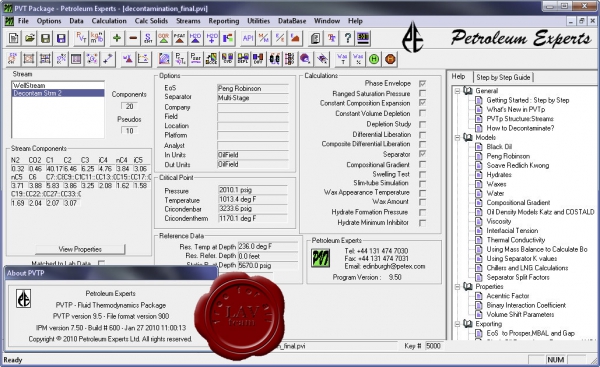This screenshot has width=600, height=367.
Task: Click the Analyst input field
Action: 253,145
